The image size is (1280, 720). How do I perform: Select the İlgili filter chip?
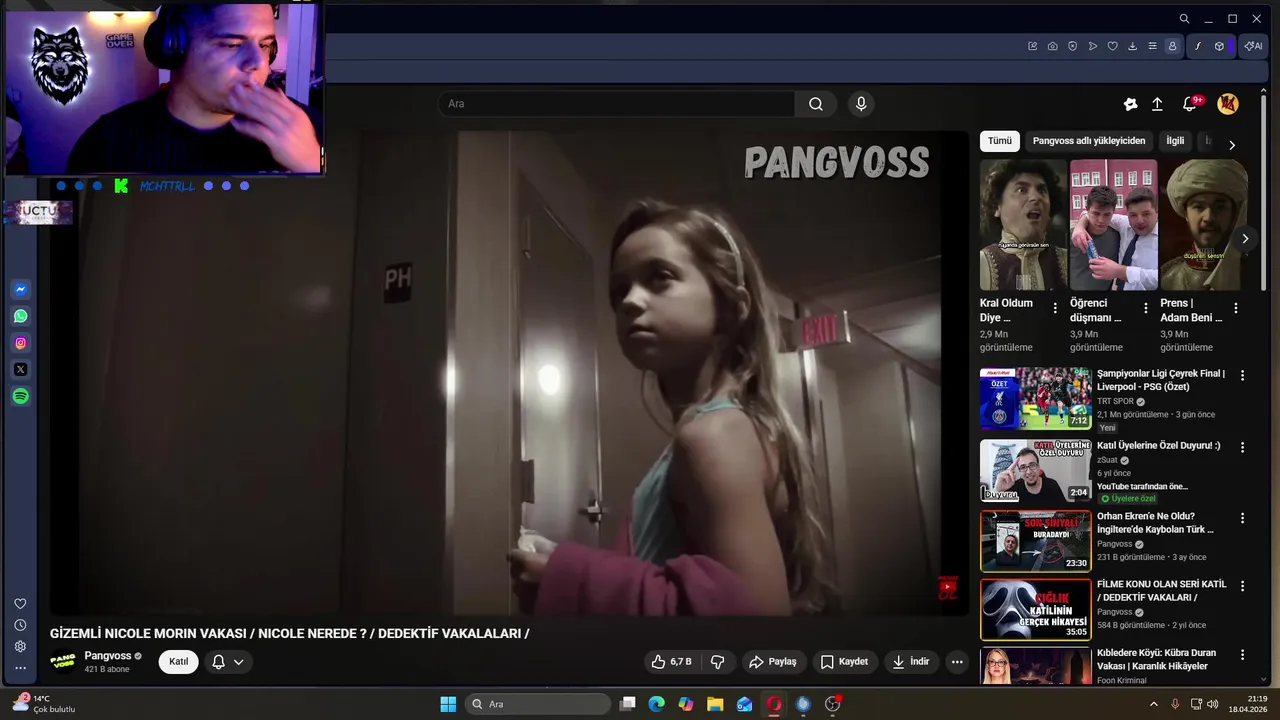[1175, 141]
